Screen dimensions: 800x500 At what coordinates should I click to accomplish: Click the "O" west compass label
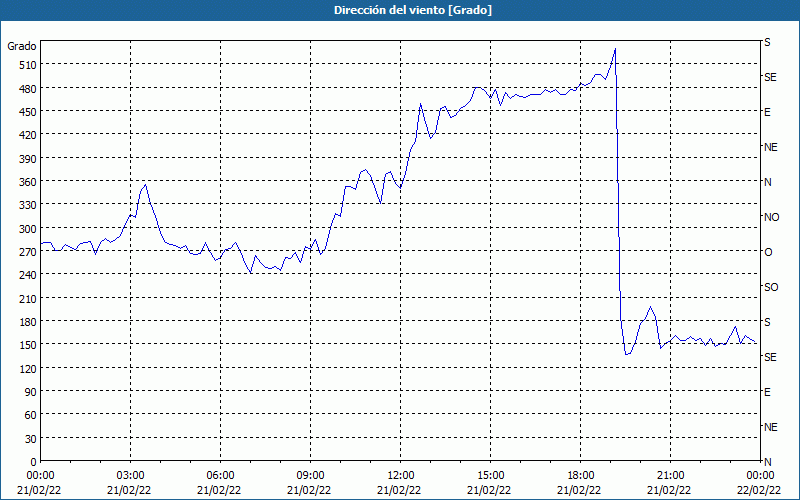(x=768, y=252)
